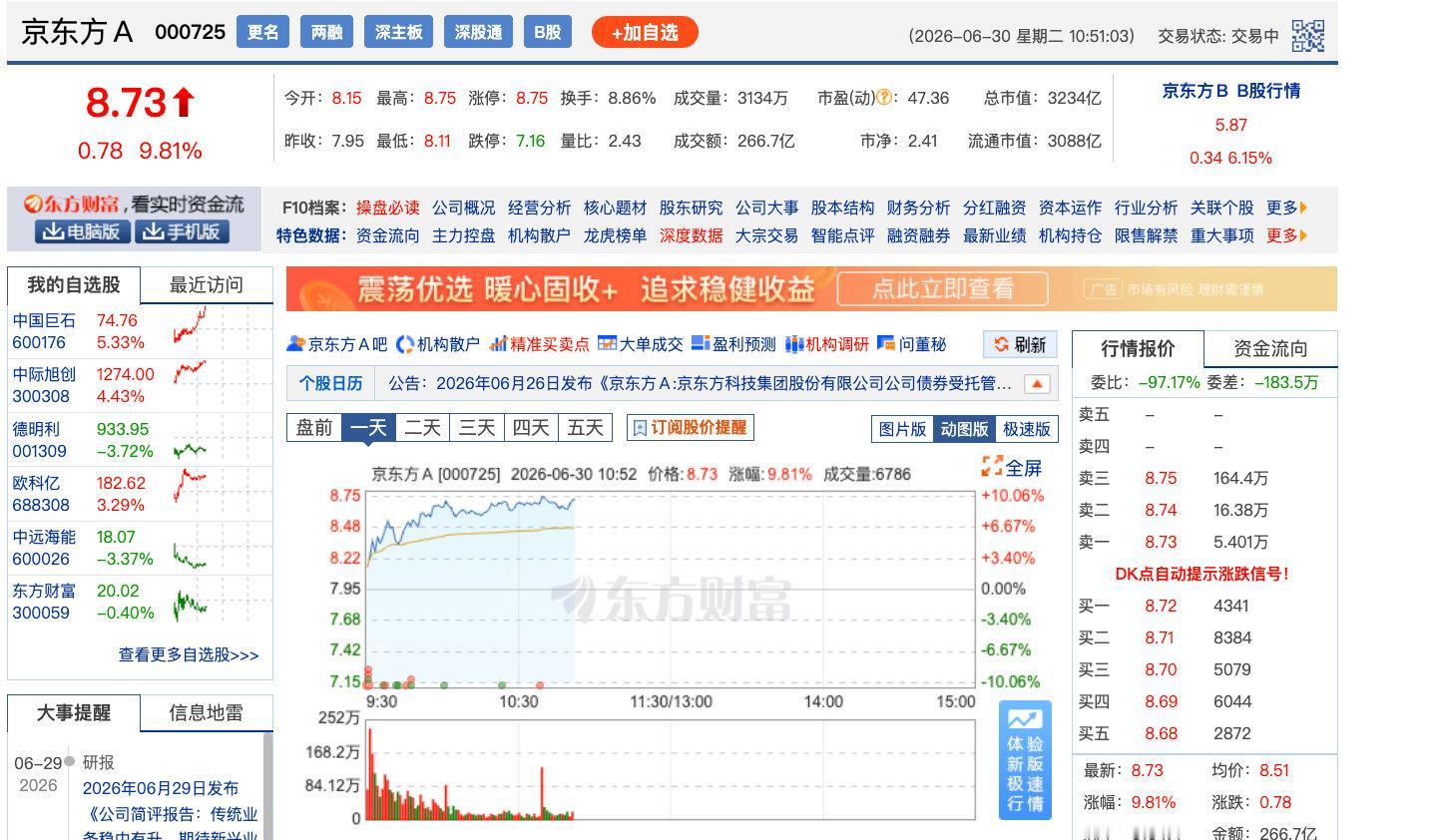
Task: Open 龙虎榜单 link
Action: coord(615,235)
